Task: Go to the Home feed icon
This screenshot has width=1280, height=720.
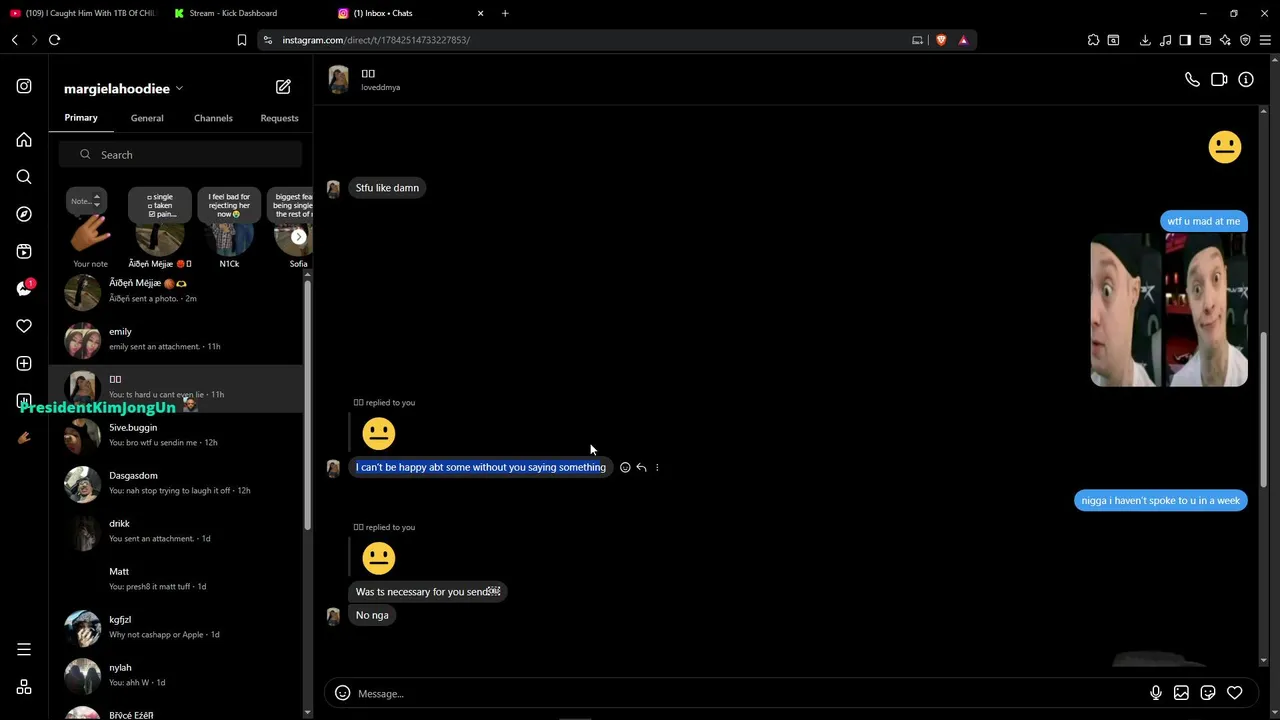Action: coord(24,140)
